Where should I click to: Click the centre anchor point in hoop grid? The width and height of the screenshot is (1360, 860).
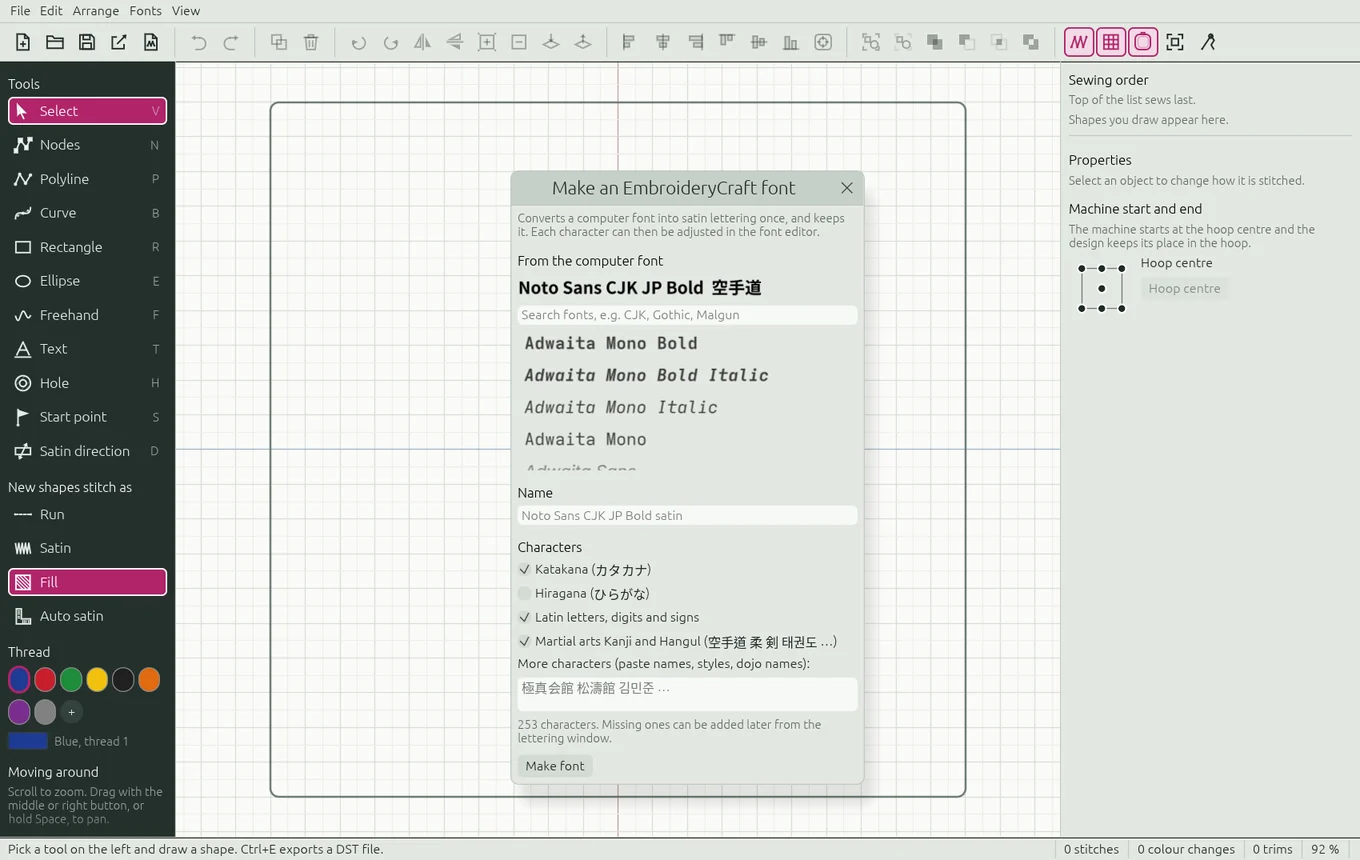(1102, 288)
